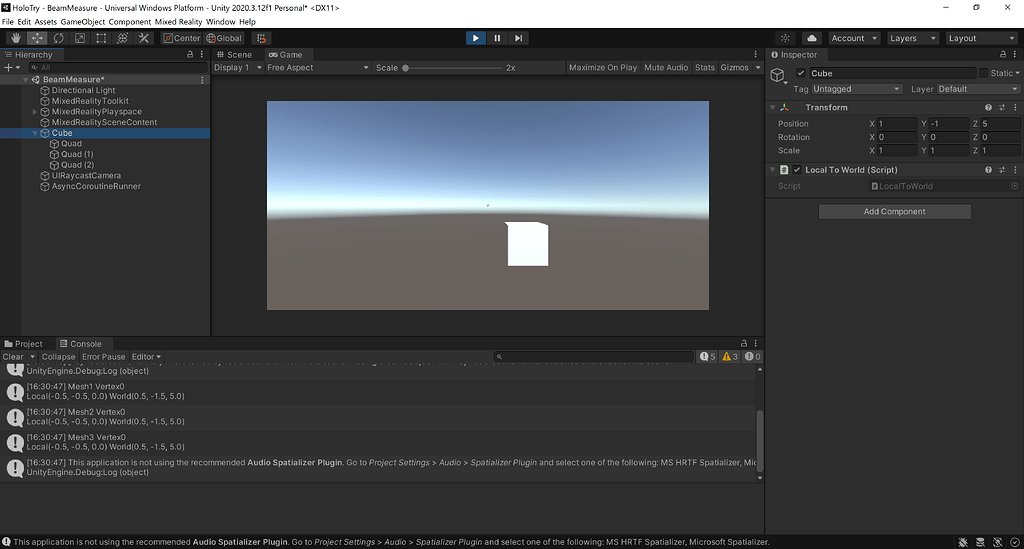Select the Rotate tool
This screenshot has width=1024, height=549.
click(59, 38)
